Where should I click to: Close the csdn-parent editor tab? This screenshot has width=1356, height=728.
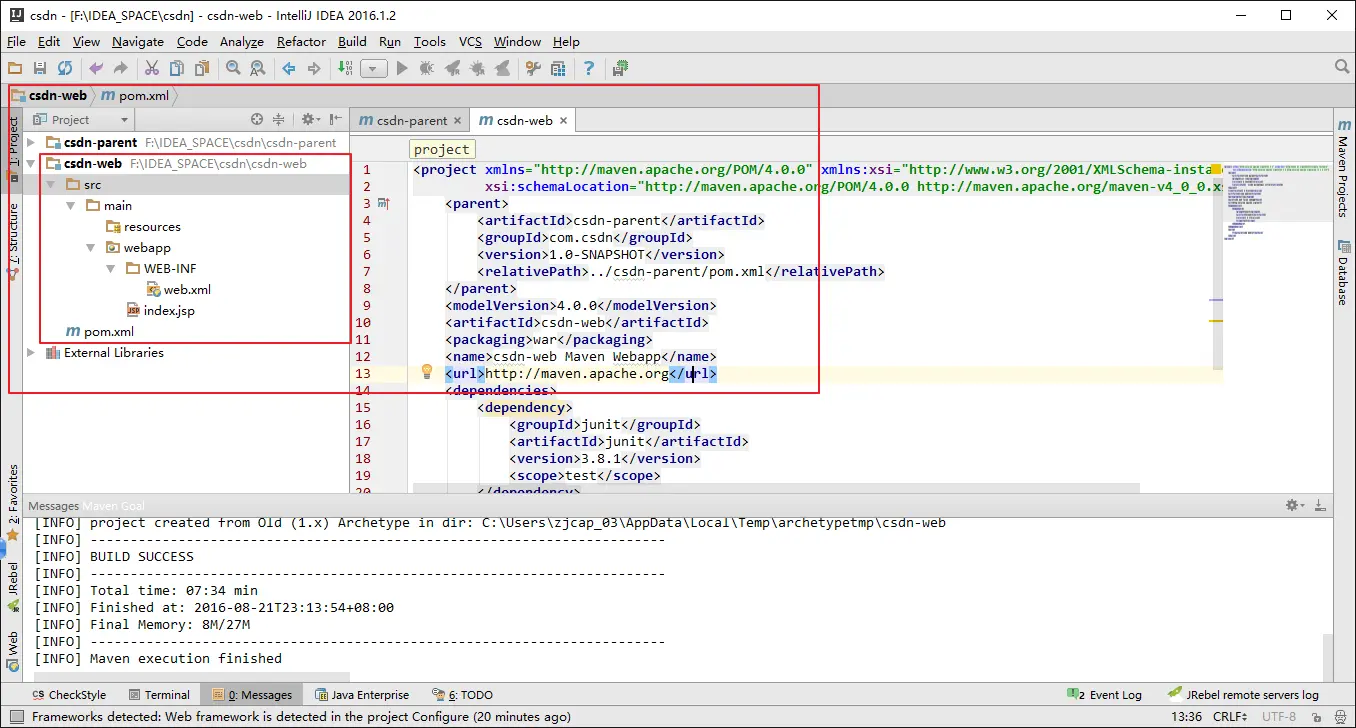tap(458, 121)
